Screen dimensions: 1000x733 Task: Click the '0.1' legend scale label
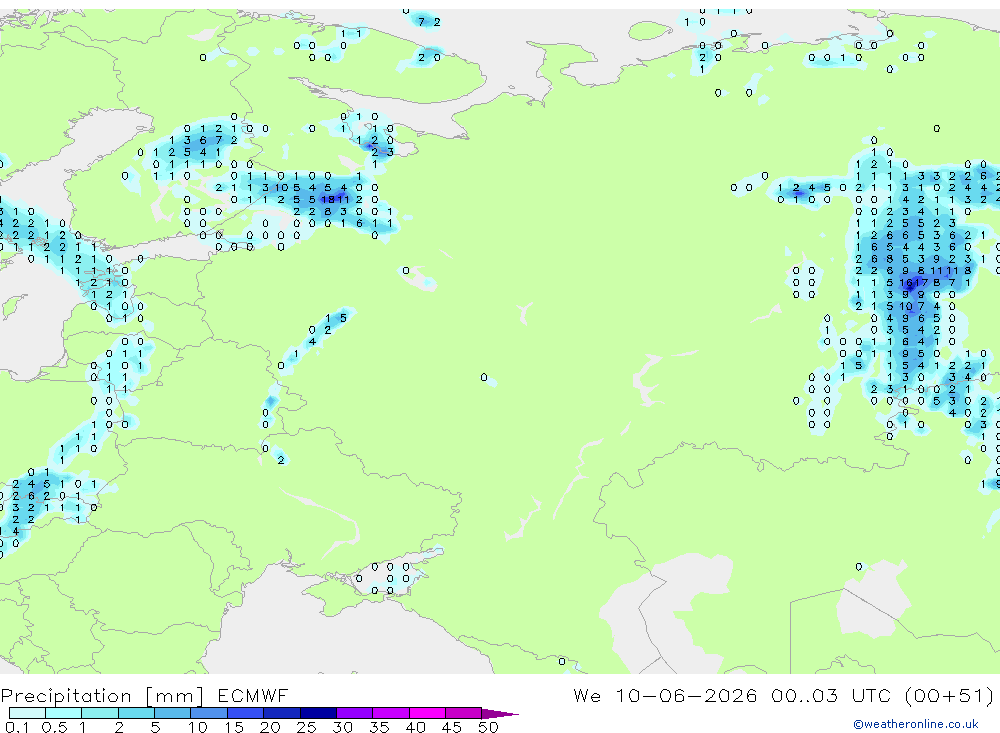[17, 727]
